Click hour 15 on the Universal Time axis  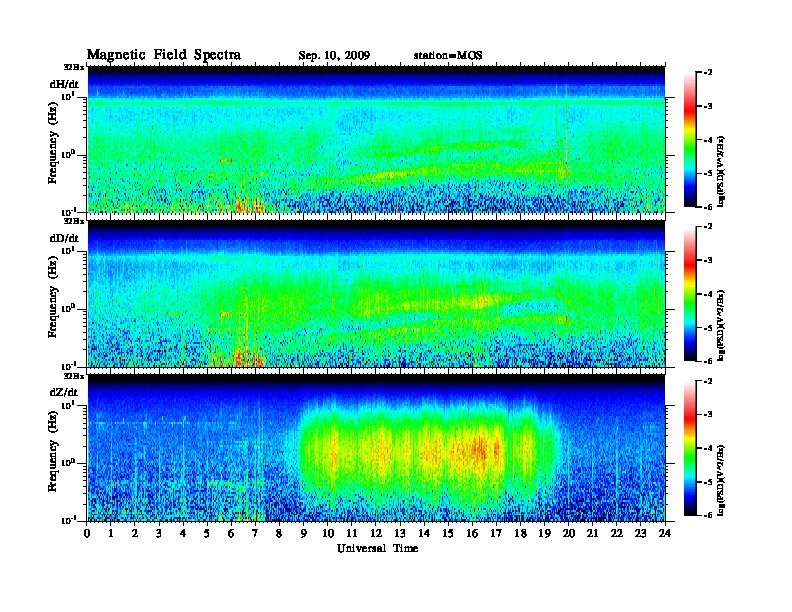(x=448, y=533)
